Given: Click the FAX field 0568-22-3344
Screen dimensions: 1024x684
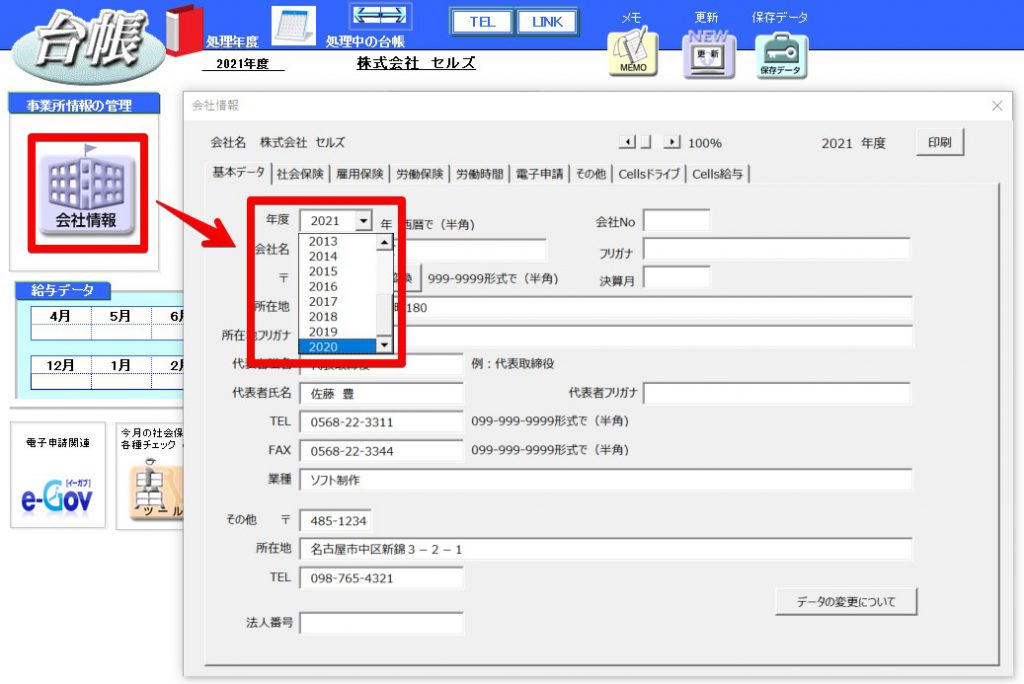Looking at the screenshot, I should (381, 451).
